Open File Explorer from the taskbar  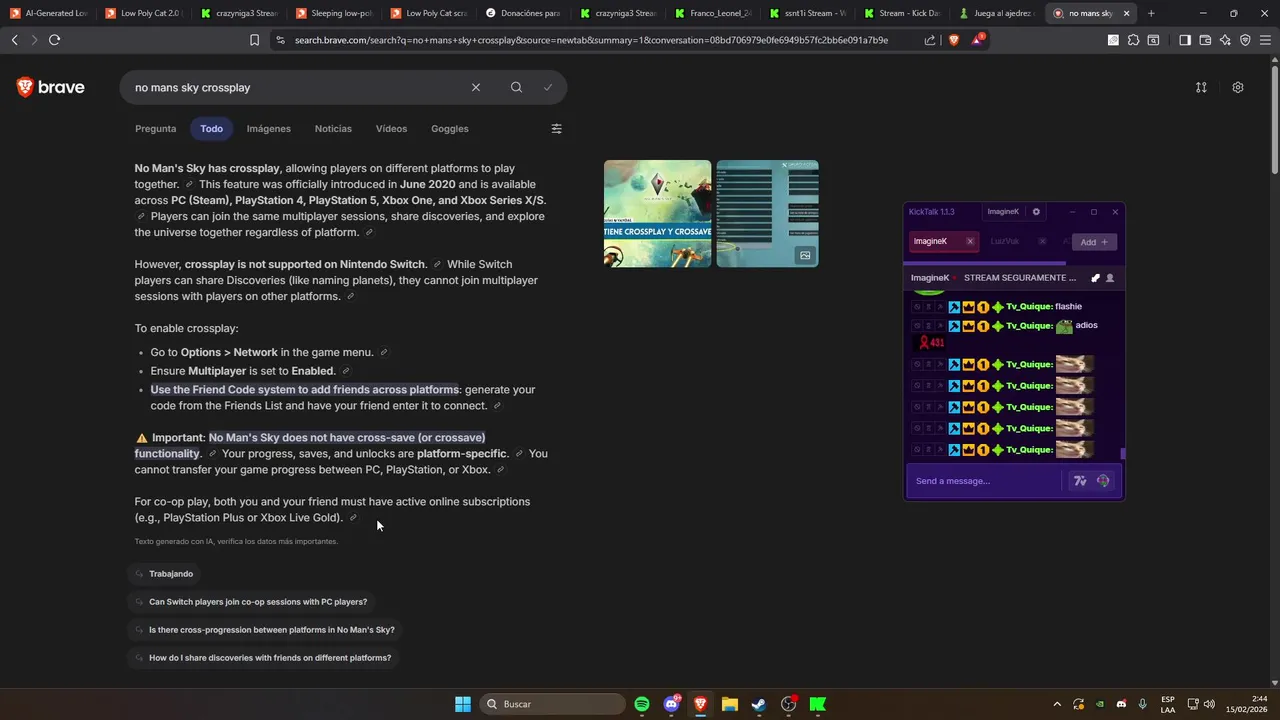click(729, 704)
